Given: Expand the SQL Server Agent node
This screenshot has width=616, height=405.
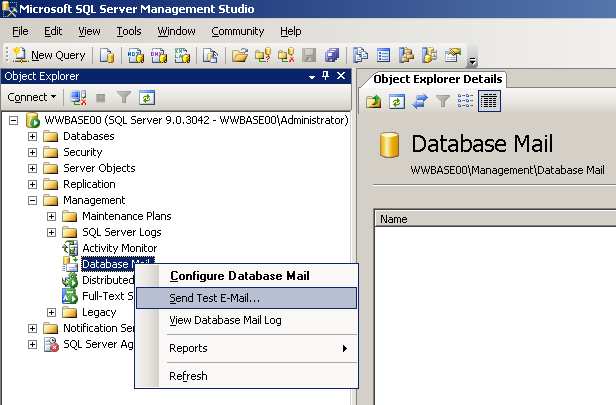Looking at the screenshot, I should [x=32, y=345].
